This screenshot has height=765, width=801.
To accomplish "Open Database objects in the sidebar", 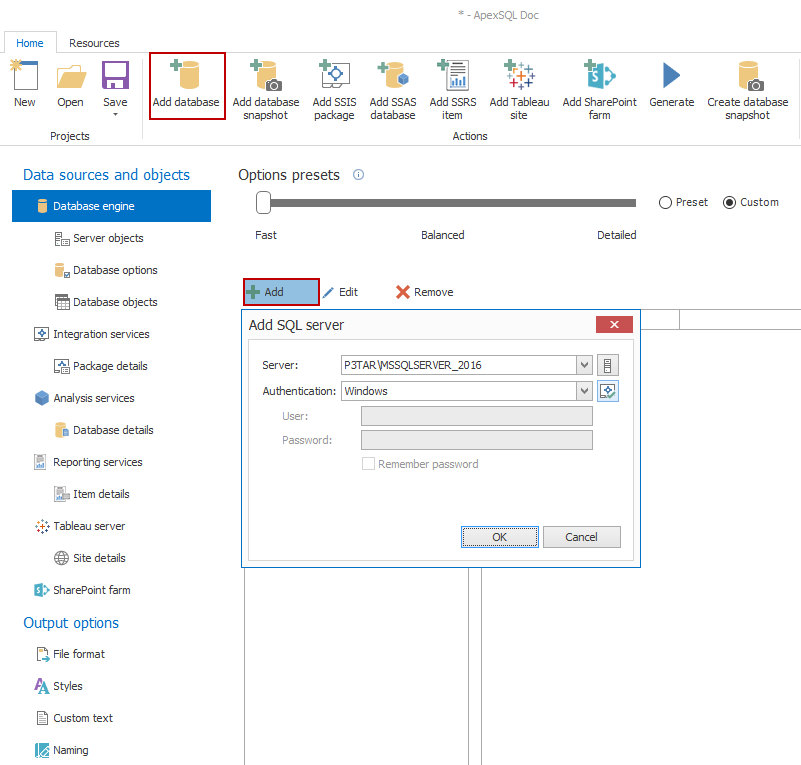I will pos(115,302).
